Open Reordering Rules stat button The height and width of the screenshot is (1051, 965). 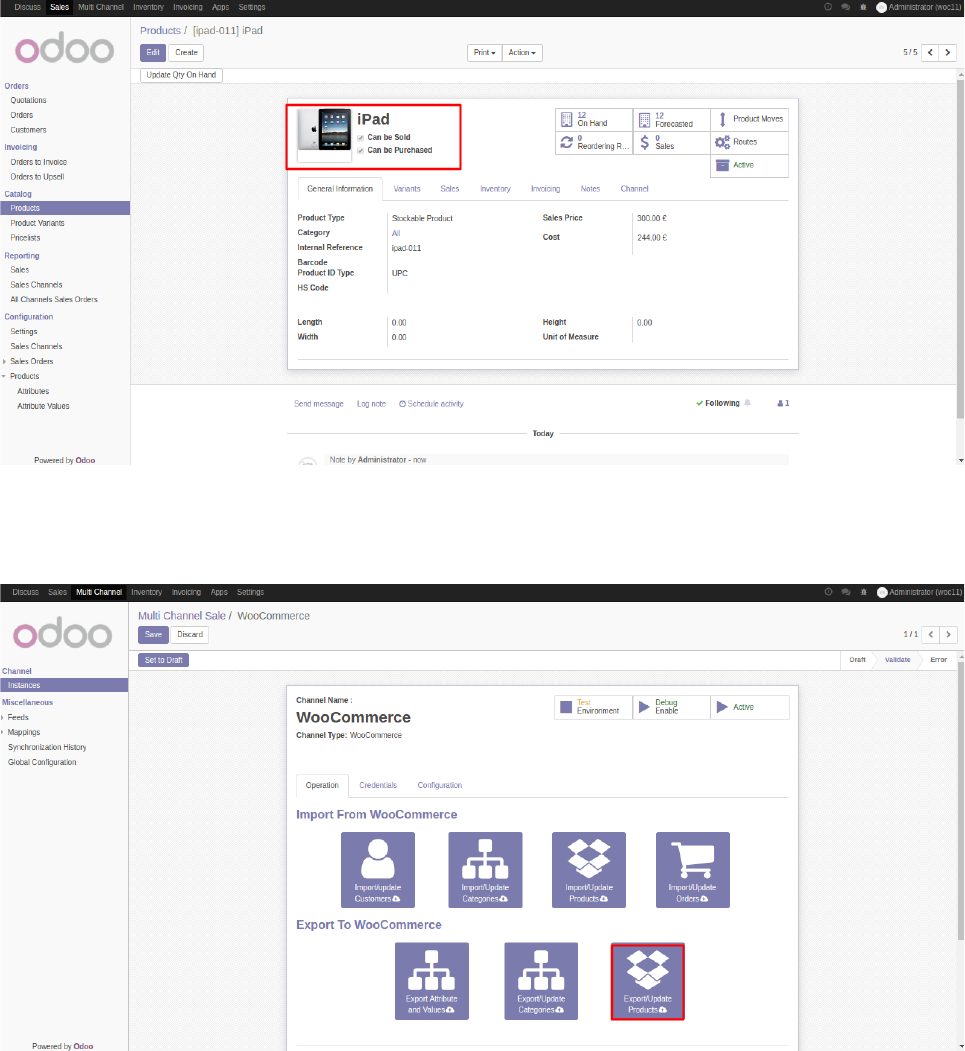[x=594, y=143]
